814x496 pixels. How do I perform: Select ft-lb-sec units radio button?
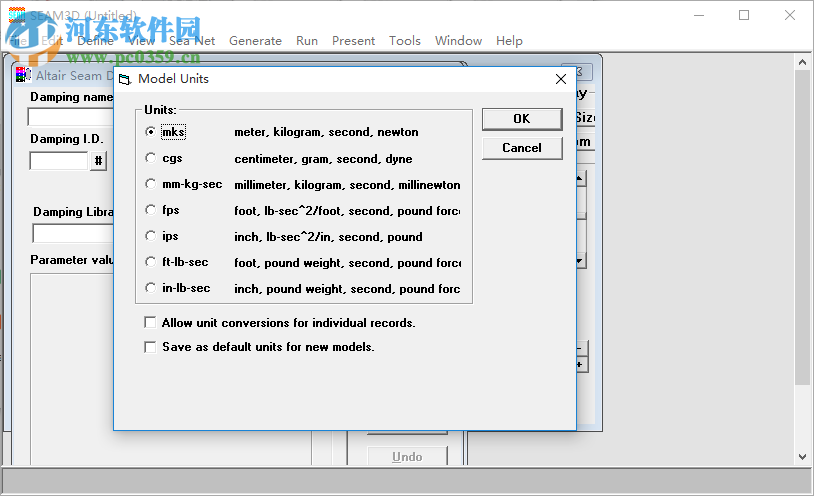151,262
